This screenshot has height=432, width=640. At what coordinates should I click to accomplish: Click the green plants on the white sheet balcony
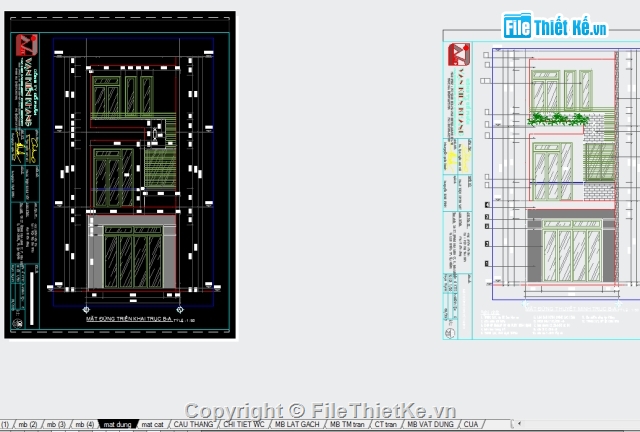pos(558,119)
